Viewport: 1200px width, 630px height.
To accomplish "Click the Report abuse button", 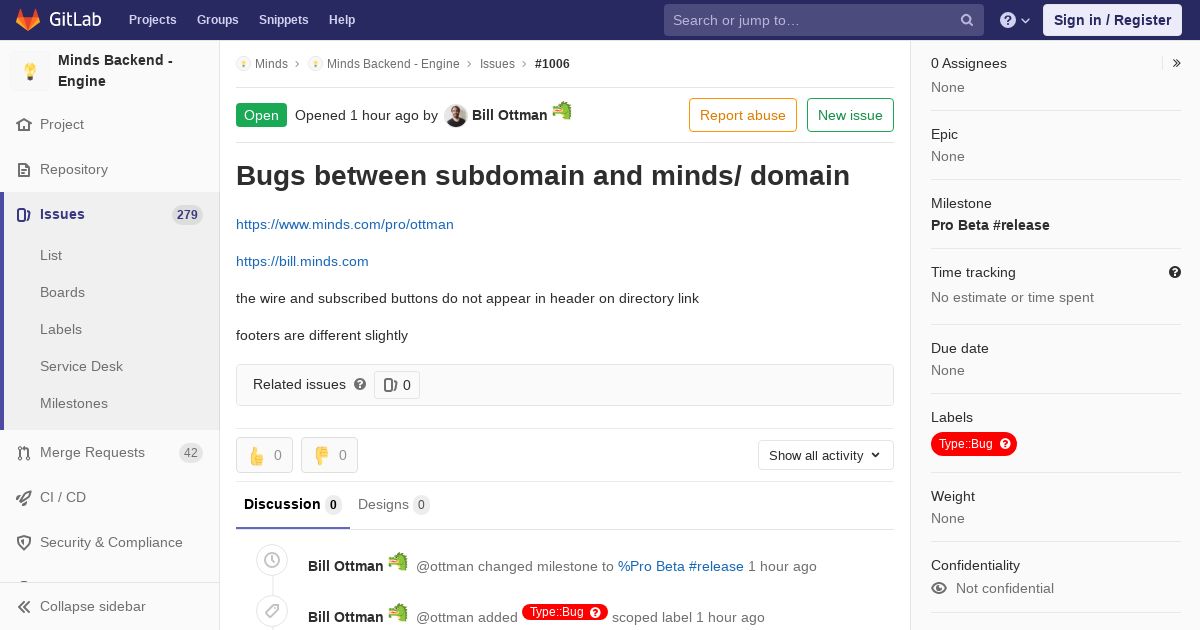I will pos(743,115).
